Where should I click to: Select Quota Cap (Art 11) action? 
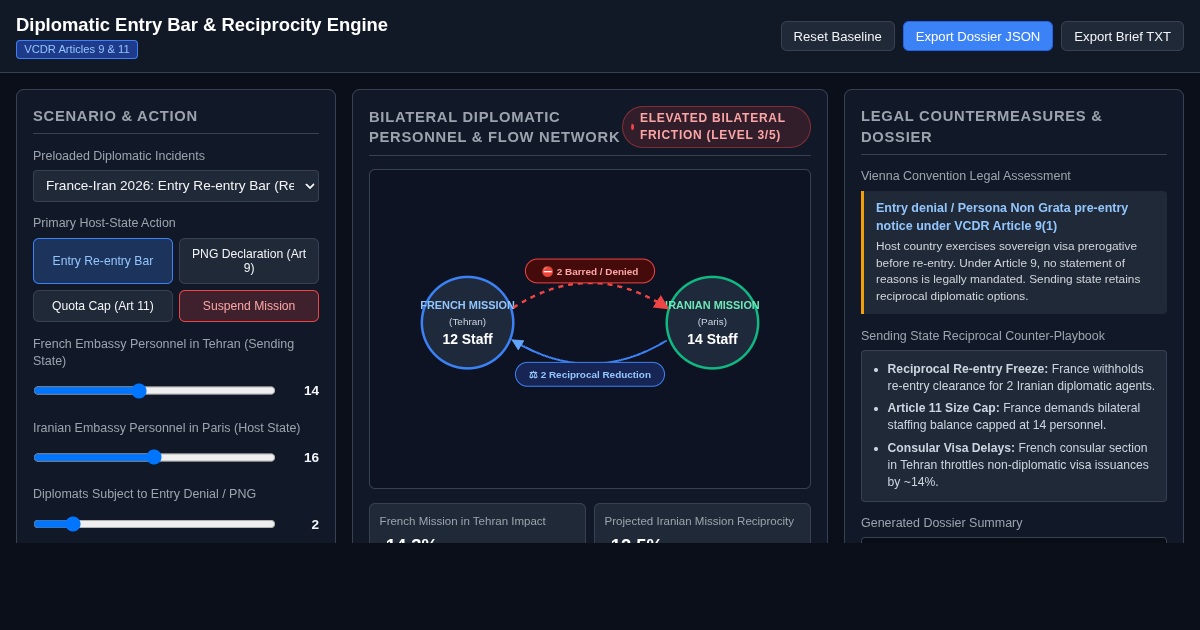103,306
